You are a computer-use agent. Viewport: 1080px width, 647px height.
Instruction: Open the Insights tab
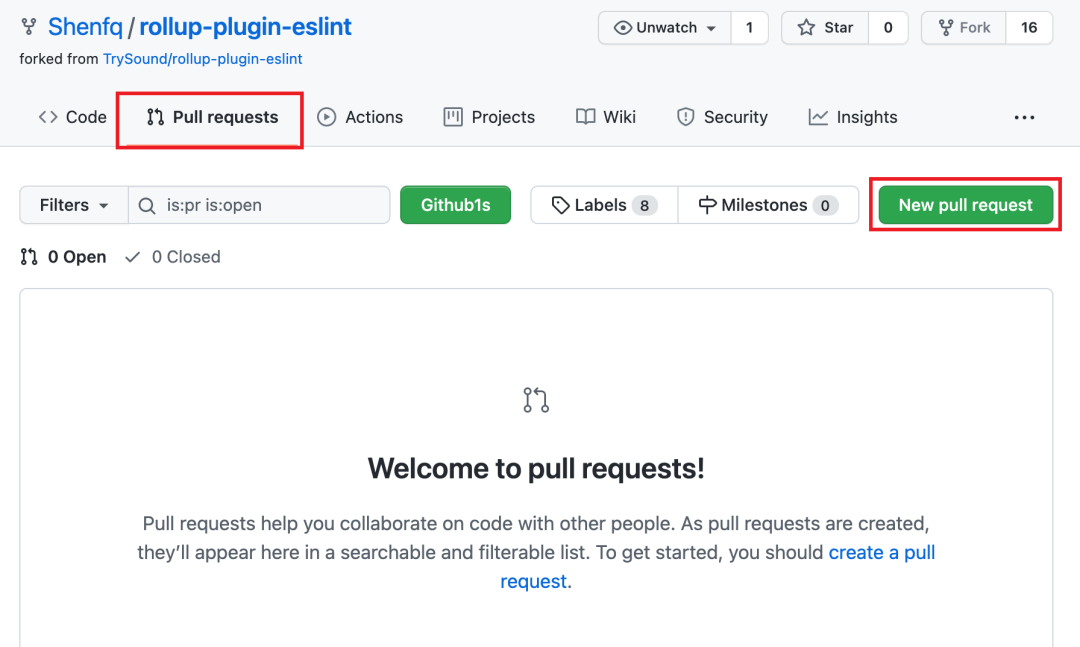coord(853,117)
